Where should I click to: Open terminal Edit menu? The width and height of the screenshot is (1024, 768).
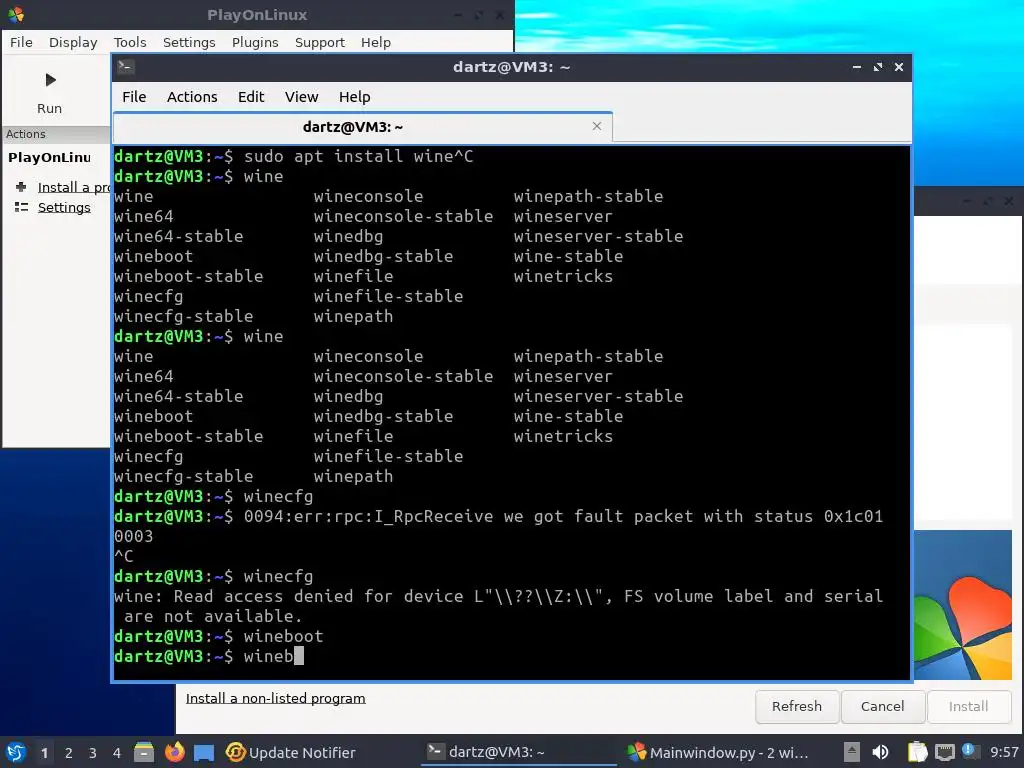pyautogui.click(x=251, y=97)
